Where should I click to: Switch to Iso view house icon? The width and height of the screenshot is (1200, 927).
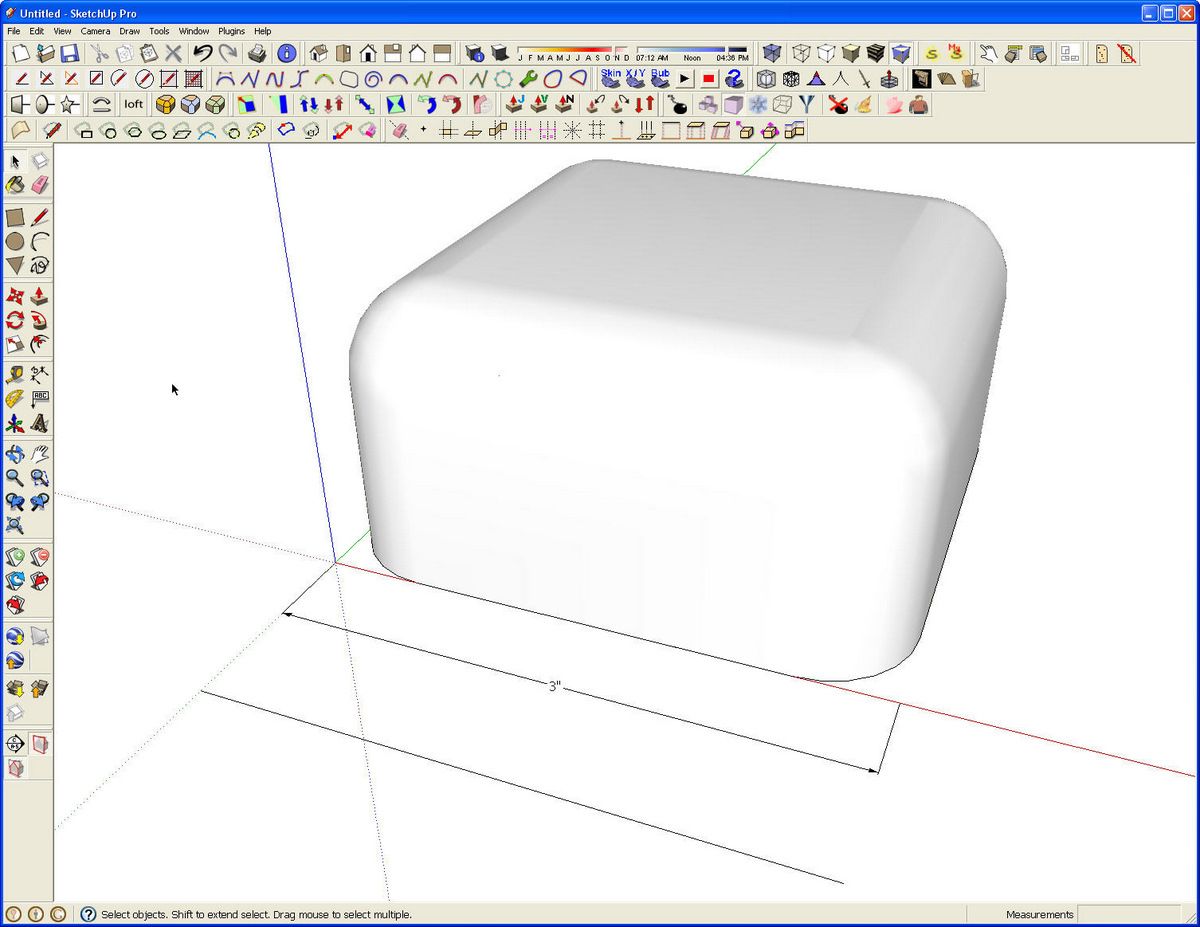(x=319, y=53)
